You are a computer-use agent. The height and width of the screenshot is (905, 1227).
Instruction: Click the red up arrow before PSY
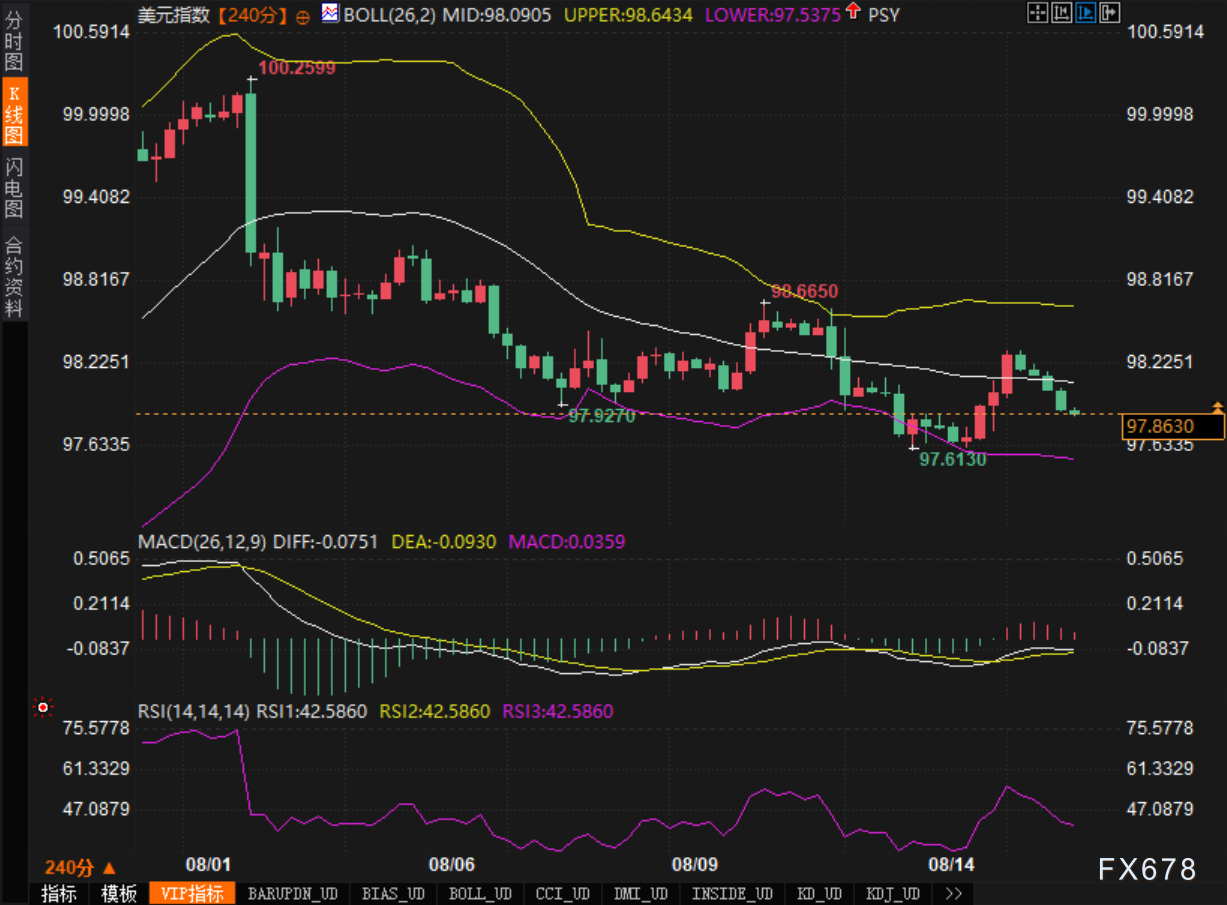851,12
